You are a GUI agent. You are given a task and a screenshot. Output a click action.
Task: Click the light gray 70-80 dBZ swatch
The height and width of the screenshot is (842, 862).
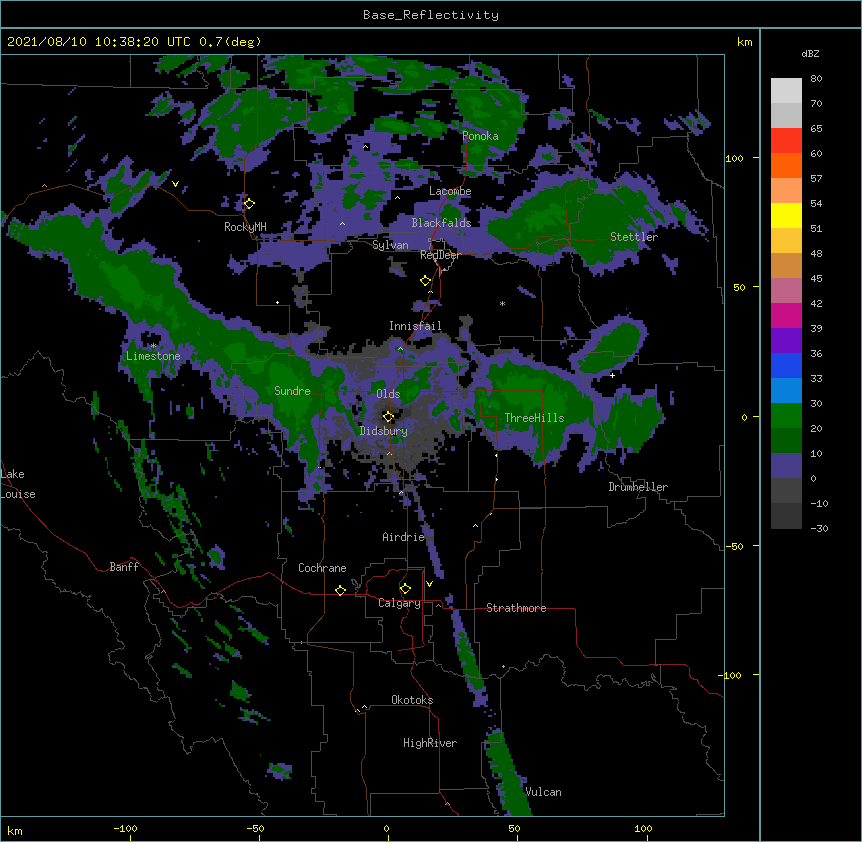(786, 91)
